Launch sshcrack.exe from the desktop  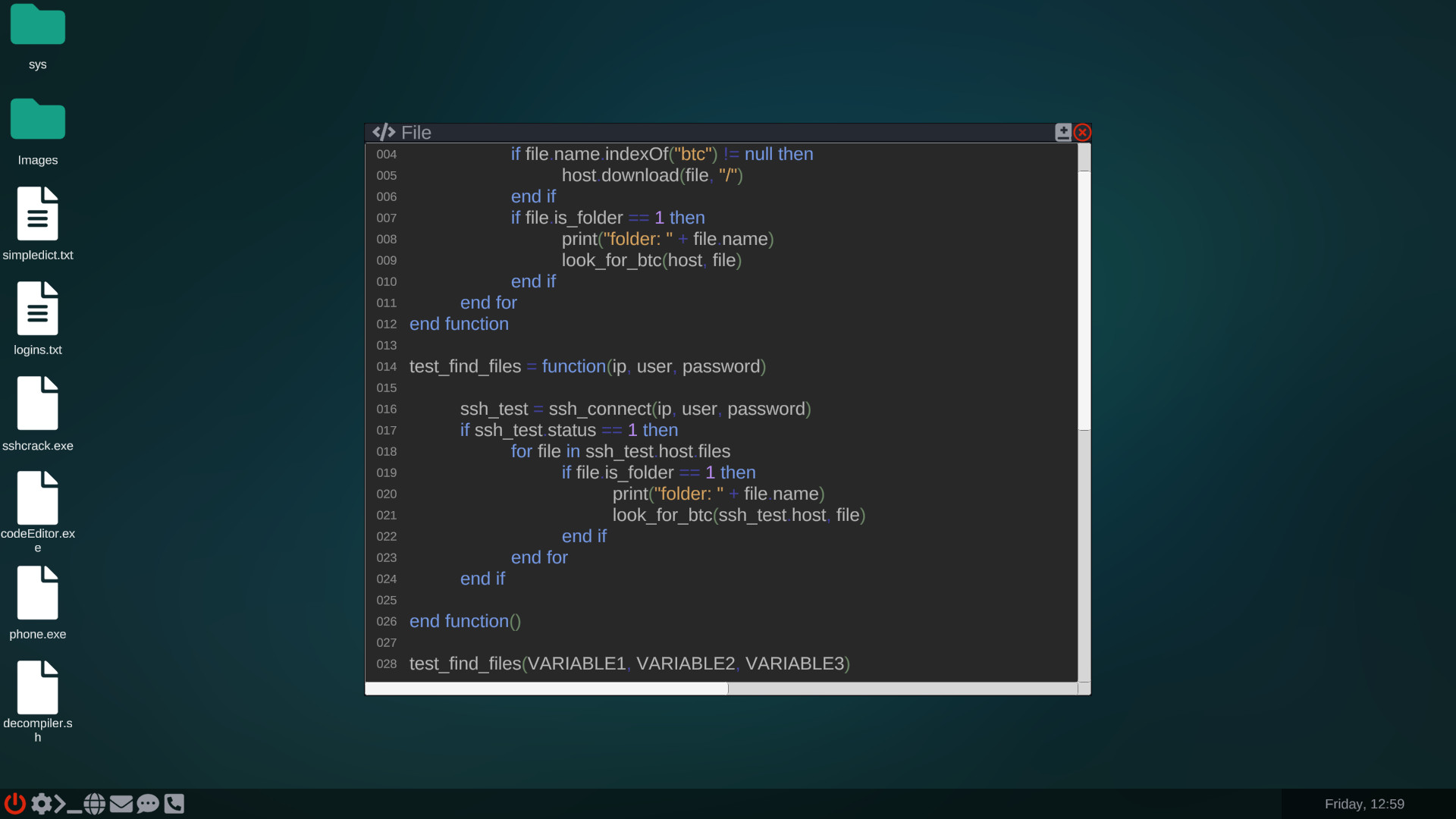[38, 403]
